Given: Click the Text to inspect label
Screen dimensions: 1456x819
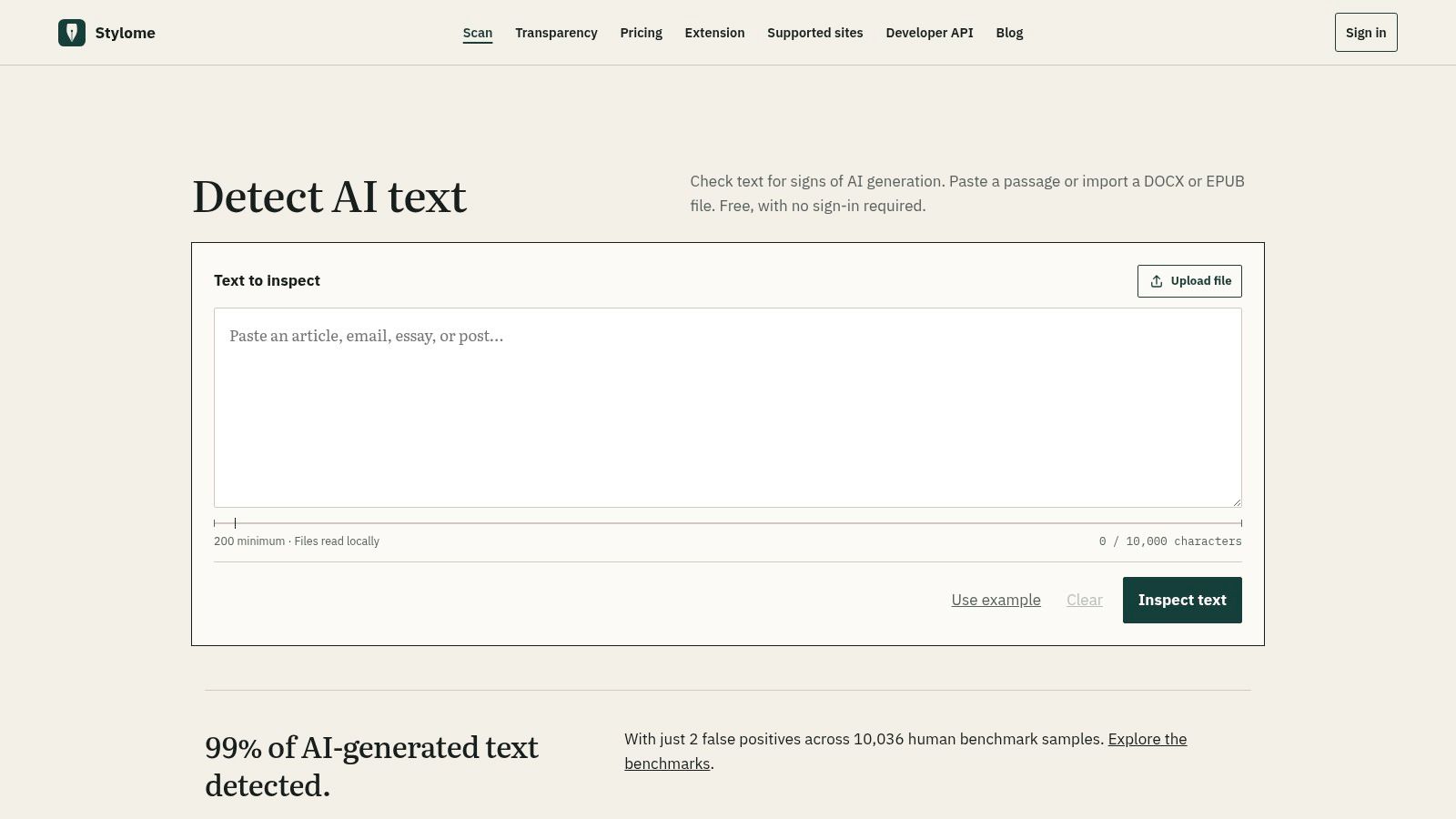Looking at the screenshot, I should [267, 281].
